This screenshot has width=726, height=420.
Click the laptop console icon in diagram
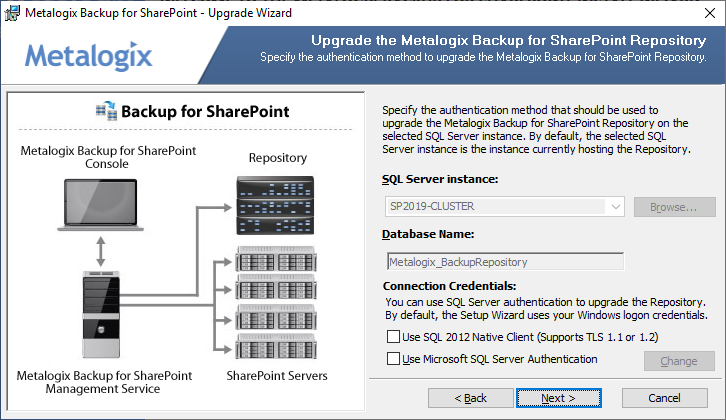(99, 202)
